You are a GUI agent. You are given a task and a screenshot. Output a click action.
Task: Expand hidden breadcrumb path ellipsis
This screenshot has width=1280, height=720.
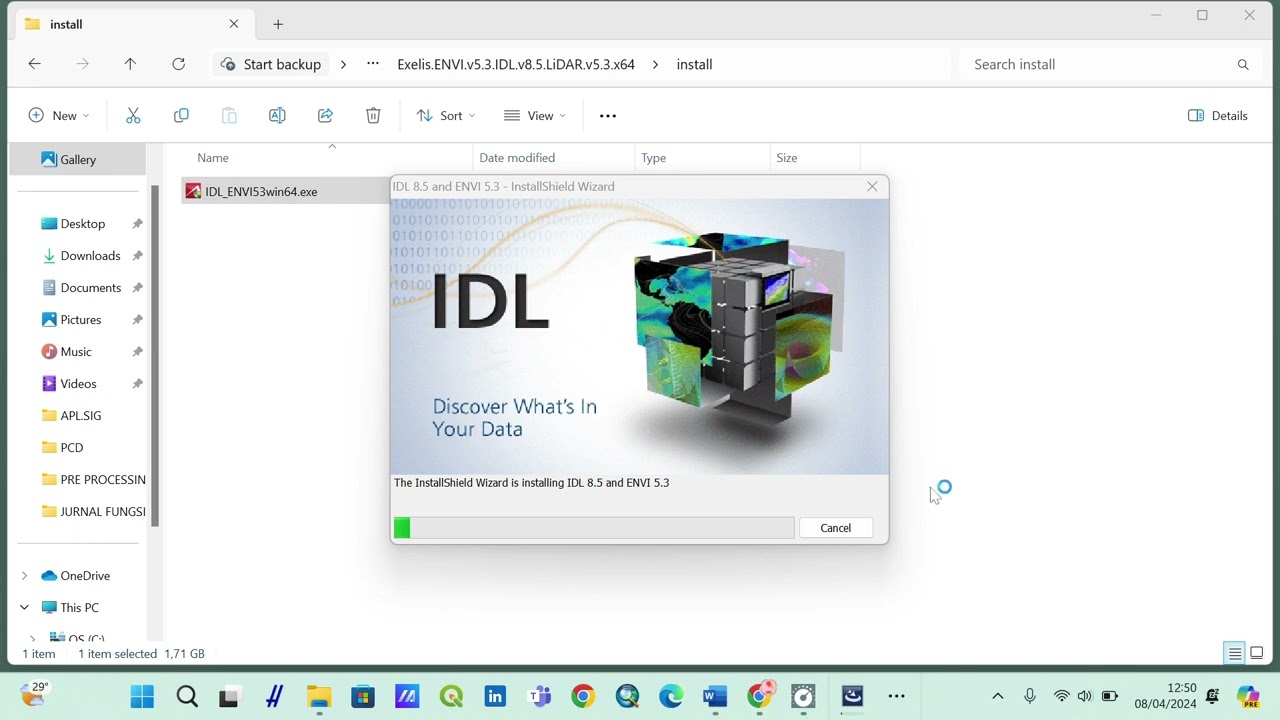click(373, 64)
